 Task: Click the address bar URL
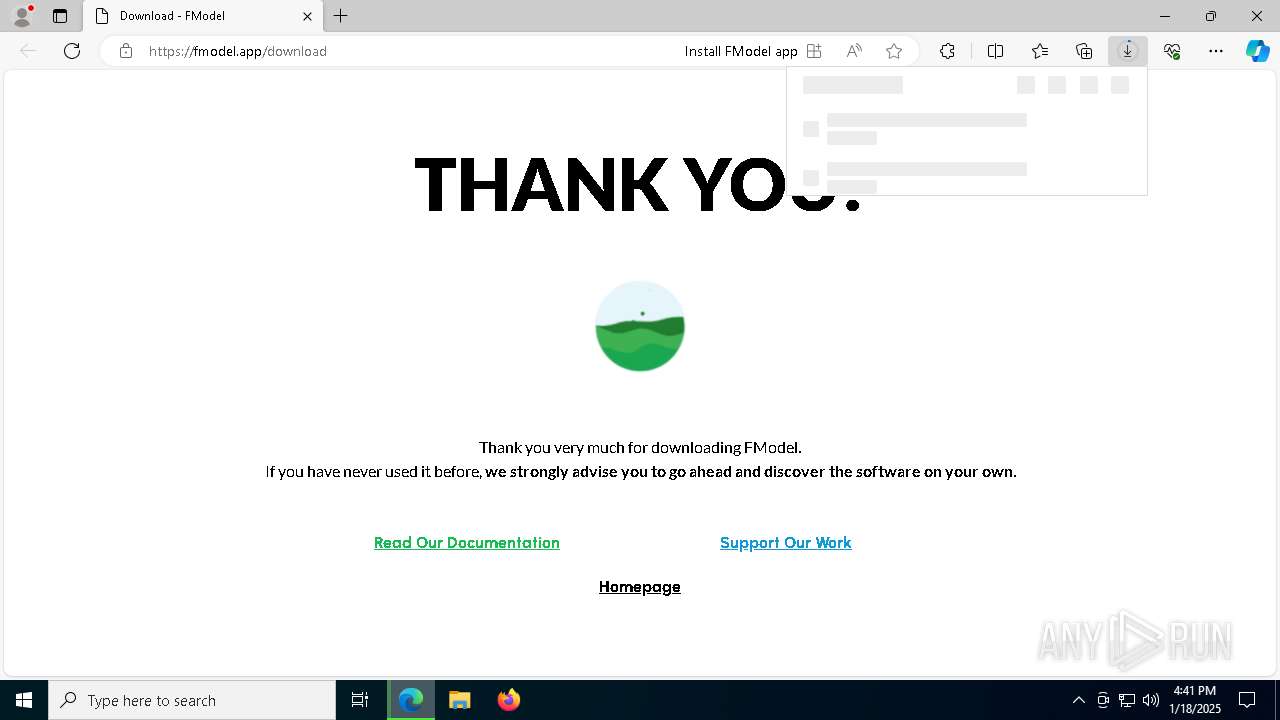click(x=238, y=51)
